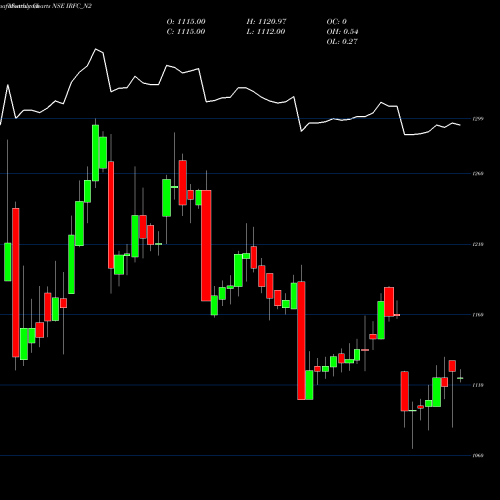This screenshot has height=500, width=500.
Task: Click the 1260 price axis label
Action: pos(478,173)
